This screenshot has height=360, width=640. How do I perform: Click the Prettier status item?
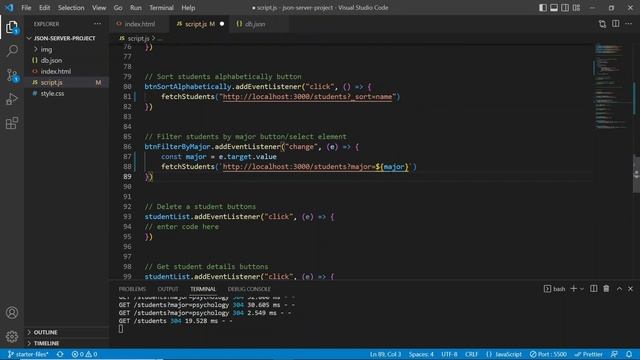588,354
